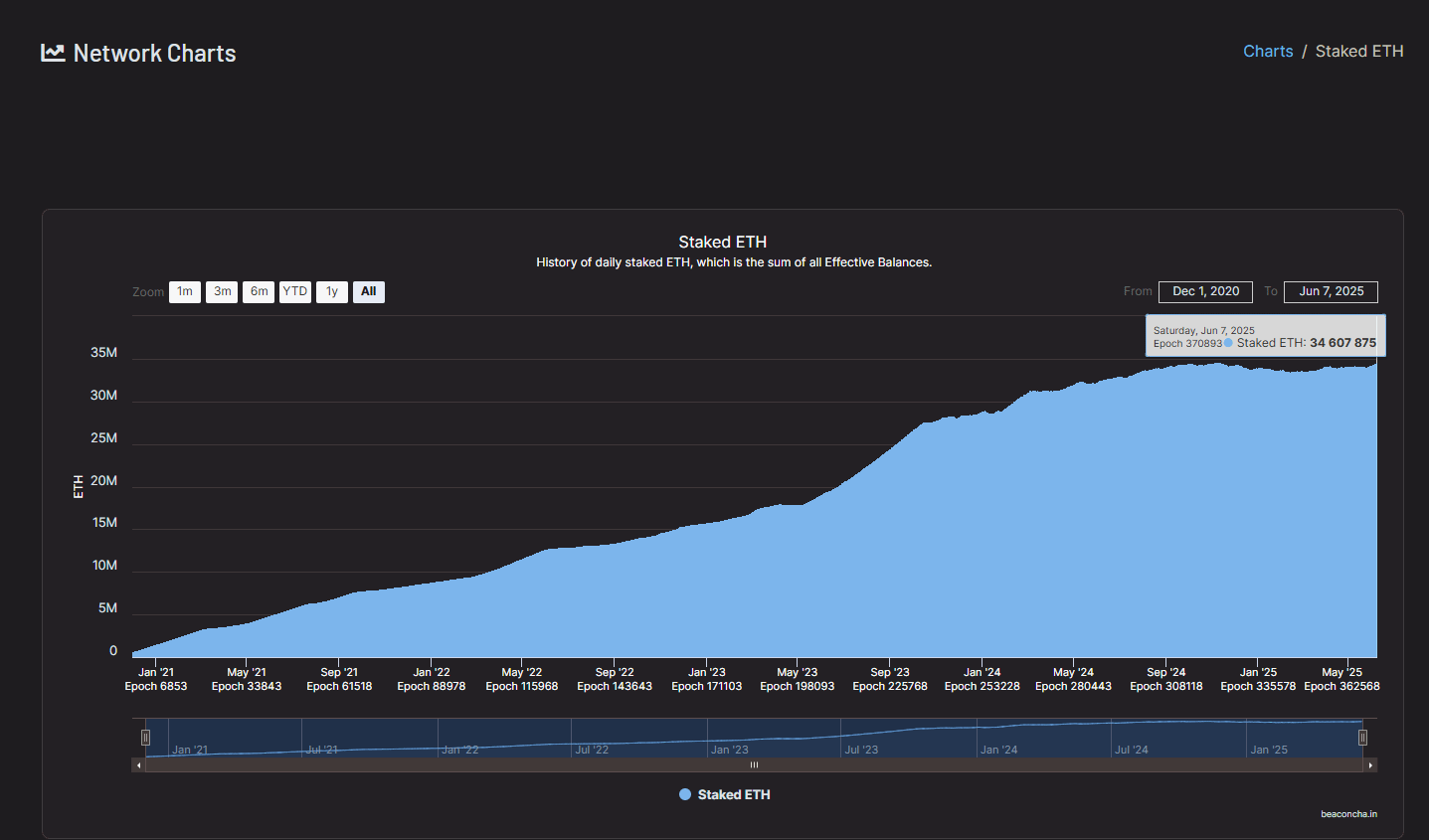The width and height of the screenshot is (1429, 840).
Task: Click Jan '23 in the navigator timeline
Action: (730, 750)
